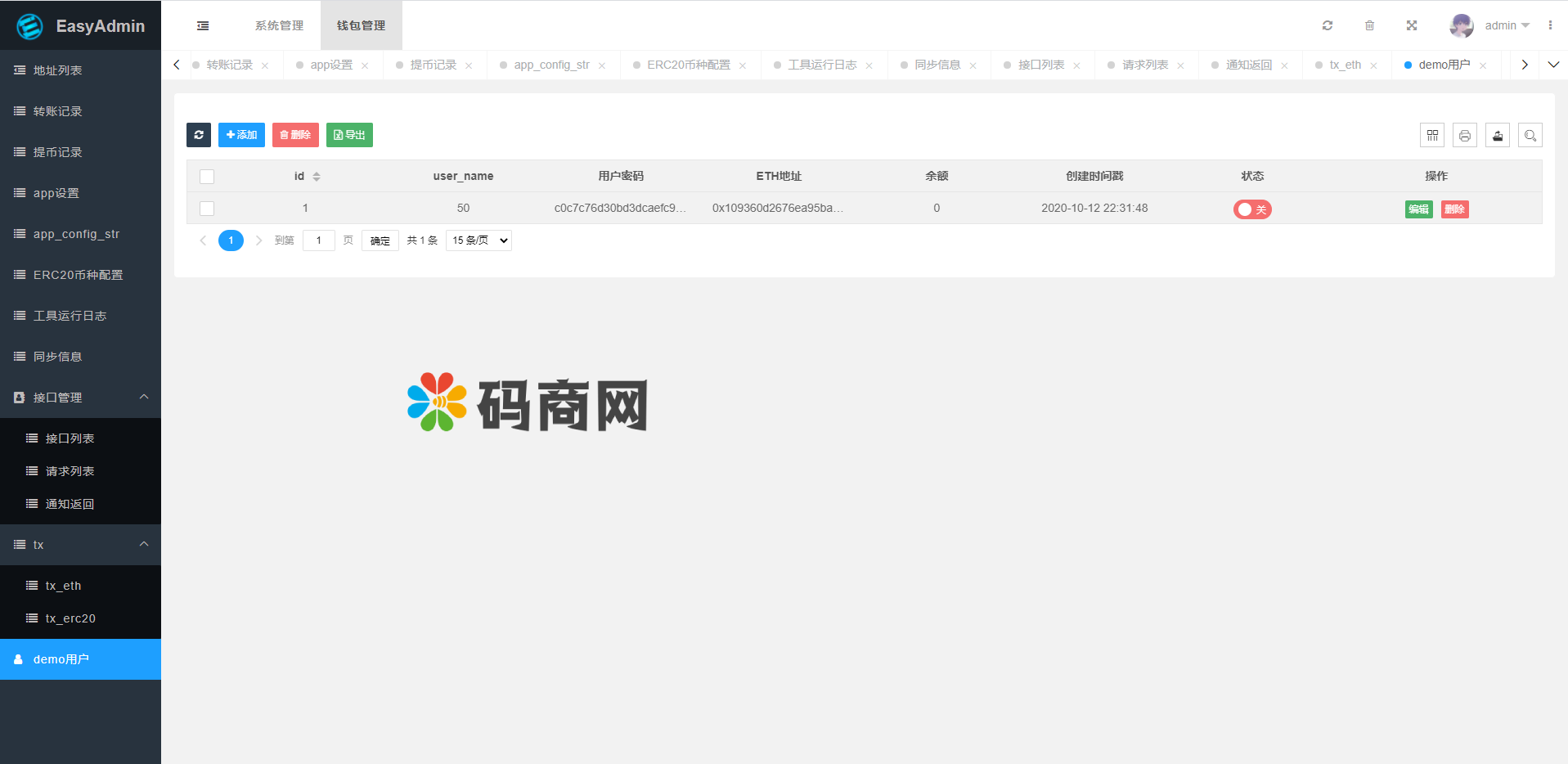This screenshot has width=1568, height=764.
Task: Click the 到第 page number input field
Action: coord(319,240)
